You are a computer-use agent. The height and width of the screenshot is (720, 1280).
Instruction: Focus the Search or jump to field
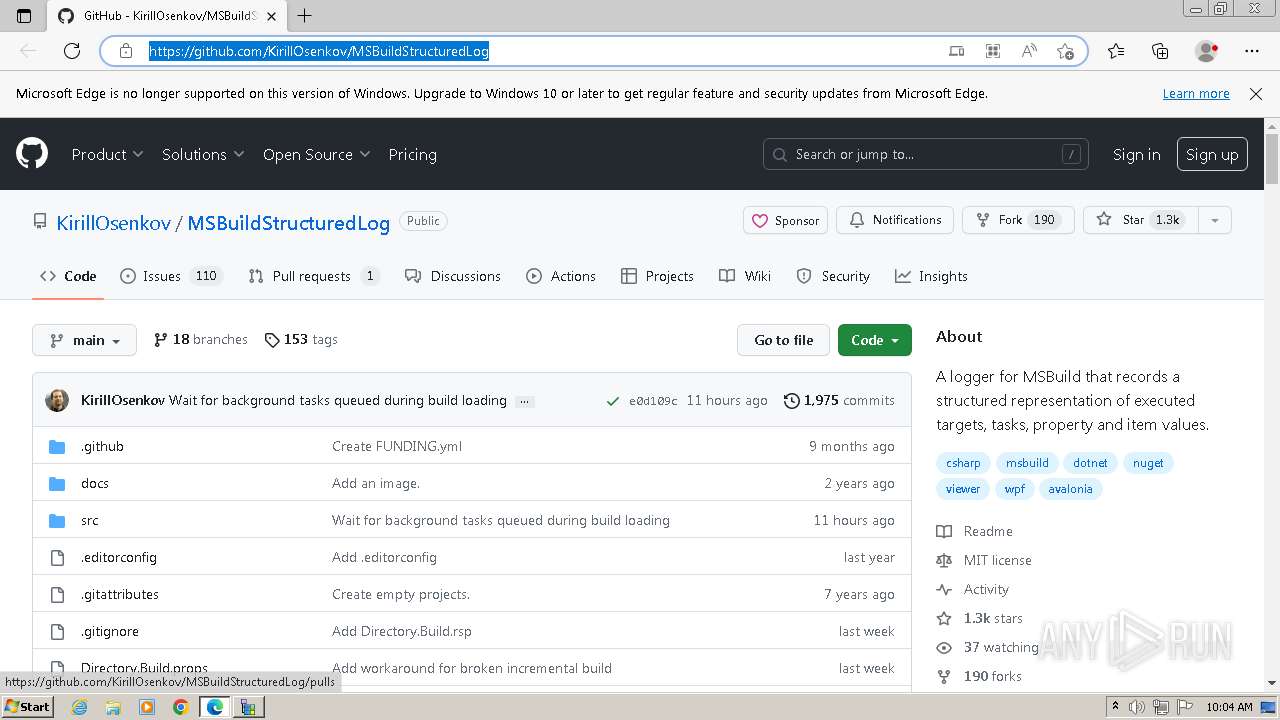pos(926,154)
